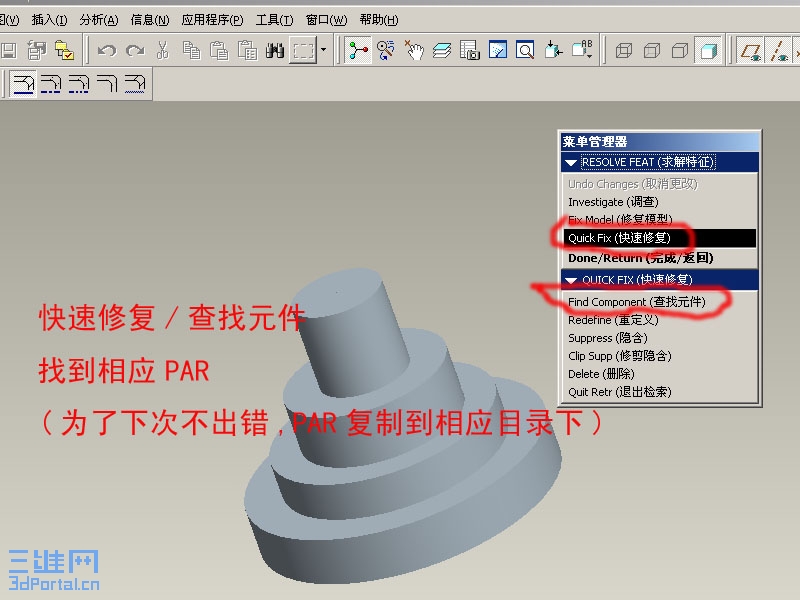Switch to Wireframe display icon
This screenshot has width=800, height=600.
point(623,51)
